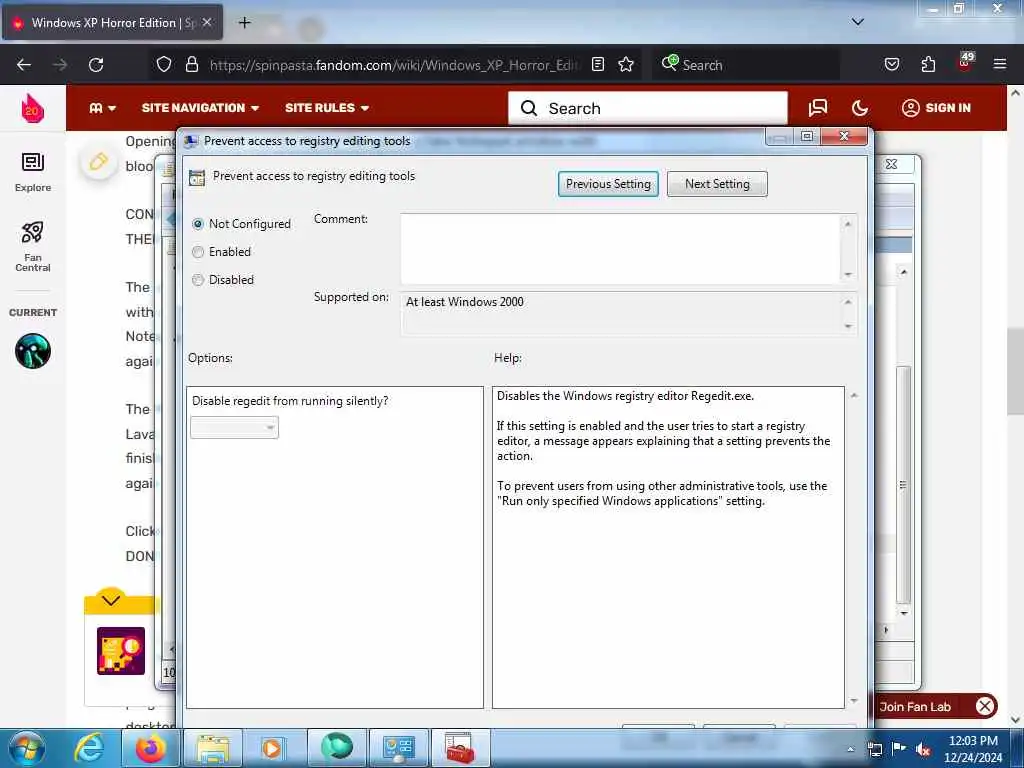Open the Pocket save icon
This screenshot has height=768, width=1024.
tap(892, 64)
